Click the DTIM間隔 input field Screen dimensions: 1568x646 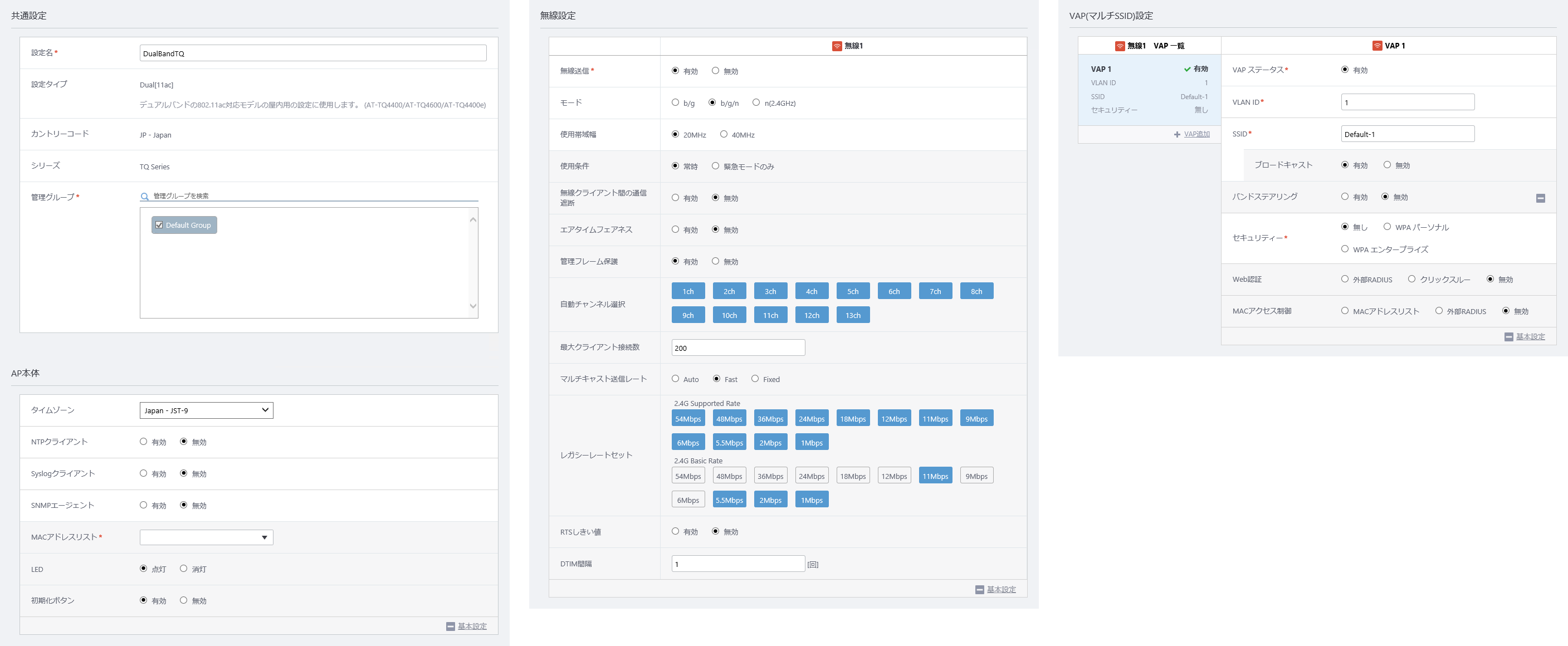pos(737,564)
